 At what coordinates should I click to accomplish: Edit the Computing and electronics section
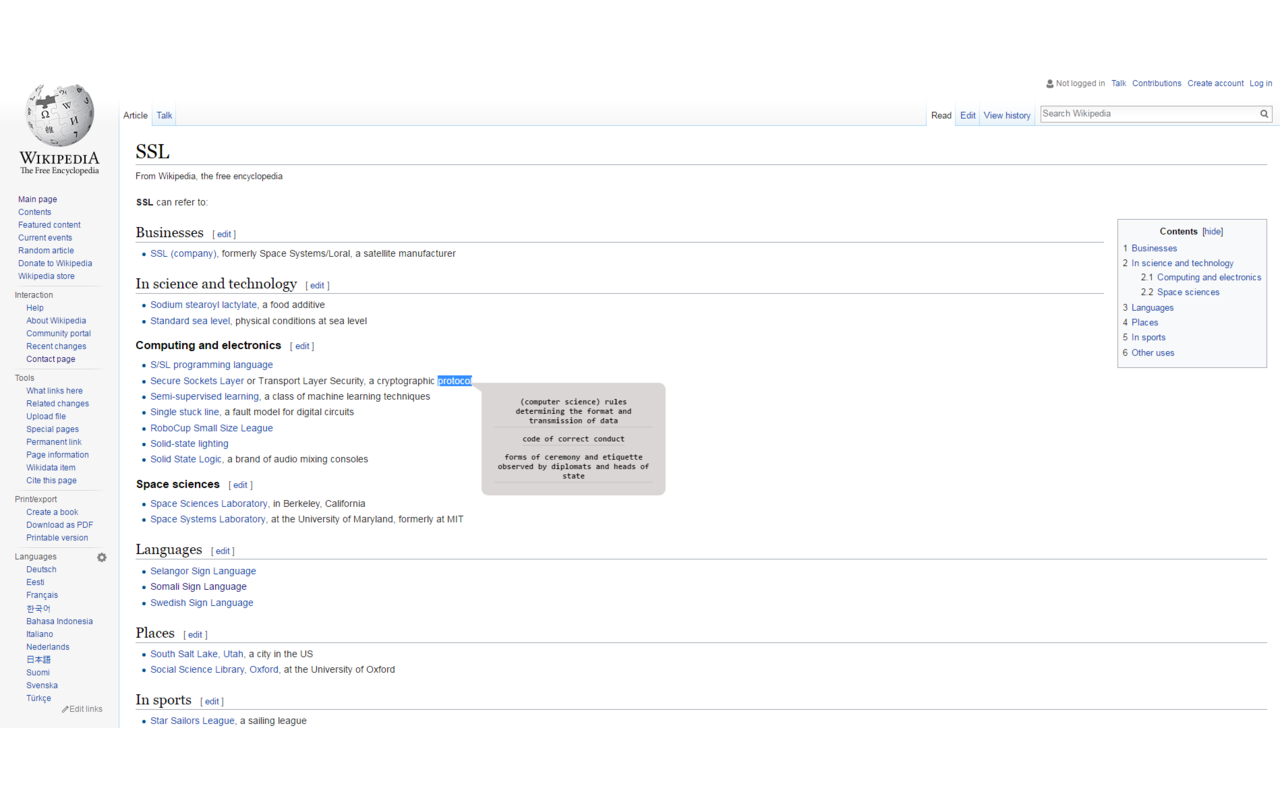(x=302, y=346)
